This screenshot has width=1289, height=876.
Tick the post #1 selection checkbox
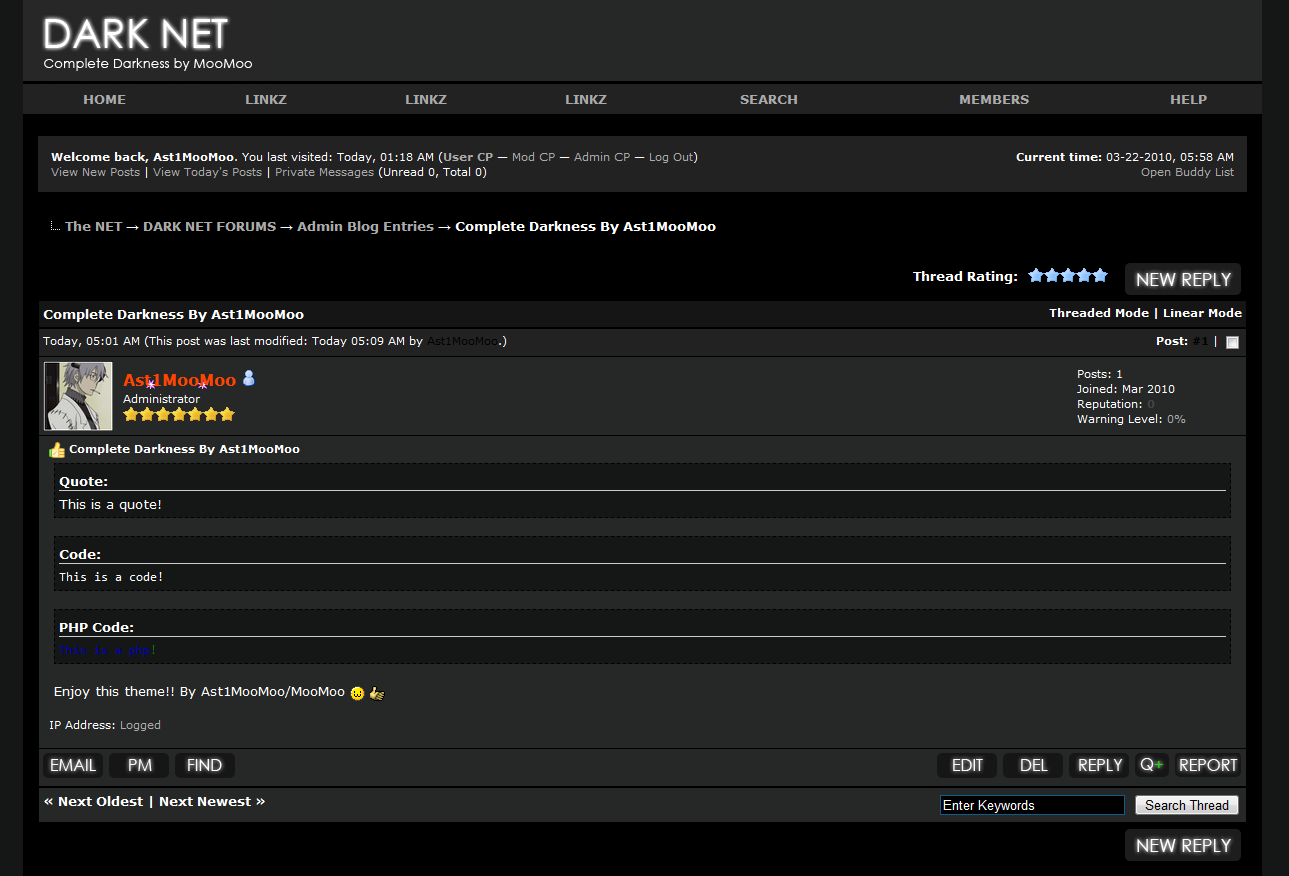click(1232, 342)
